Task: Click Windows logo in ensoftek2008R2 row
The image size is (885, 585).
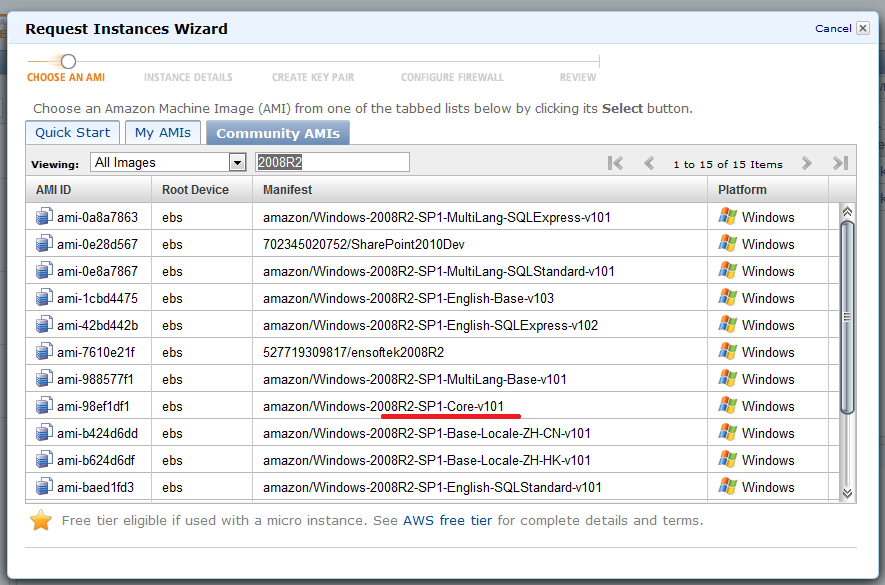Action: [728, 352]
